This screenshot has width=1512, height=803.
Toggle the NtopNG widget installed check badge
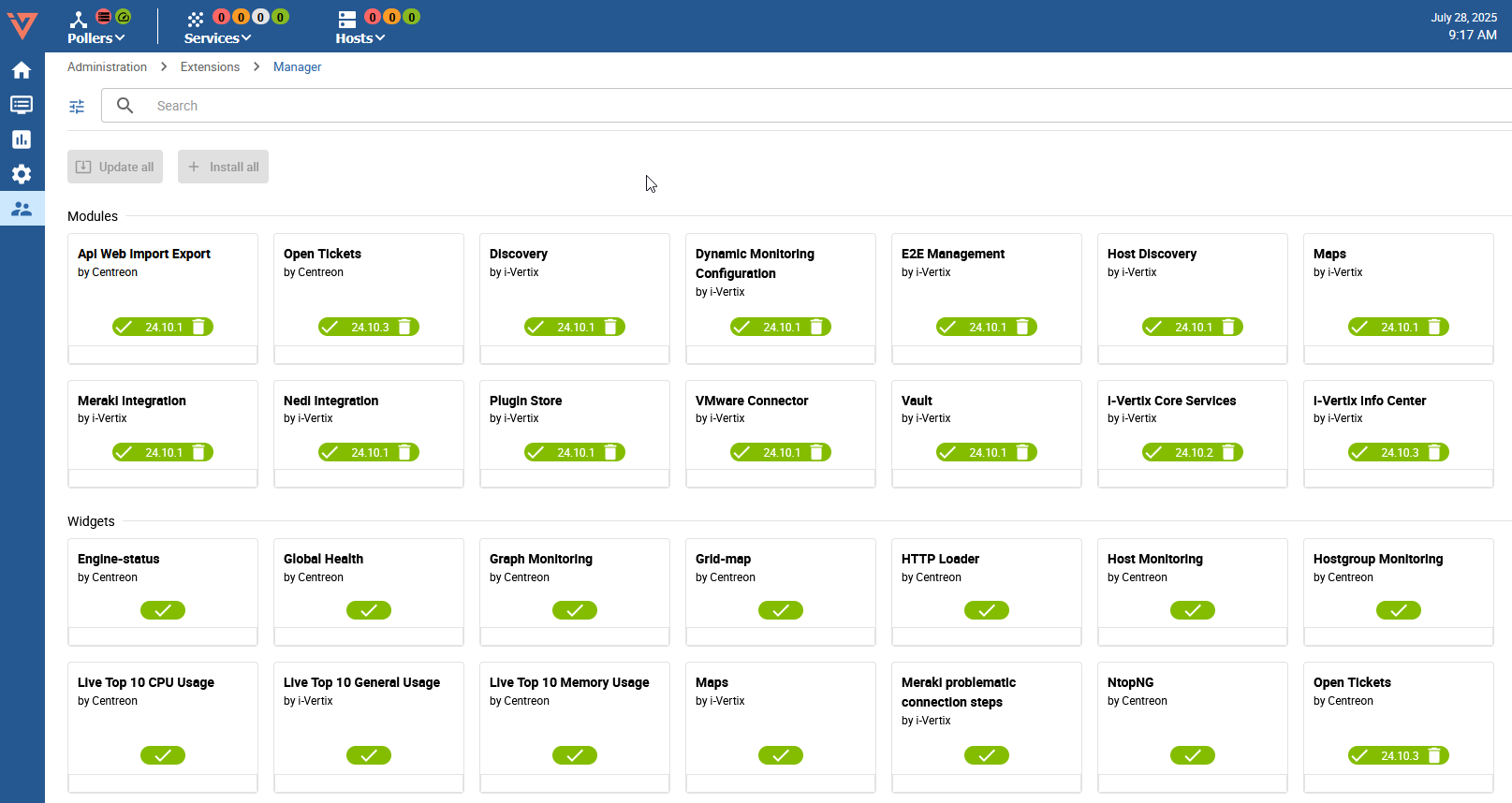click(x=1193, y=755)
